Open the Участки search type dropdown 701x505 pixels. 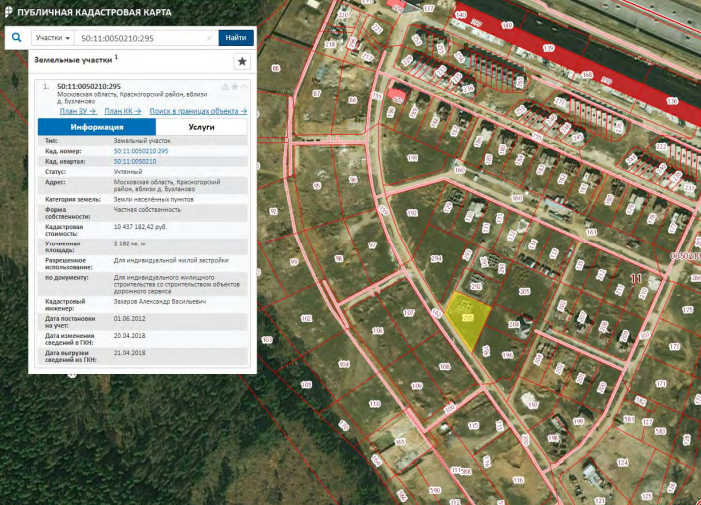click(x=53, y=38)
